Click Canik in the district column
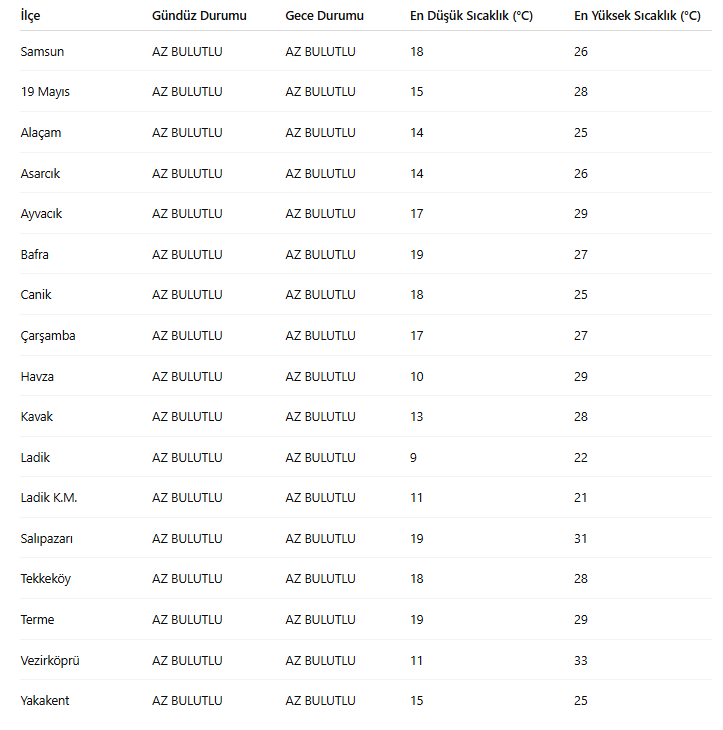The width and height of the screenshot is (723, 730). coord(36,295)
